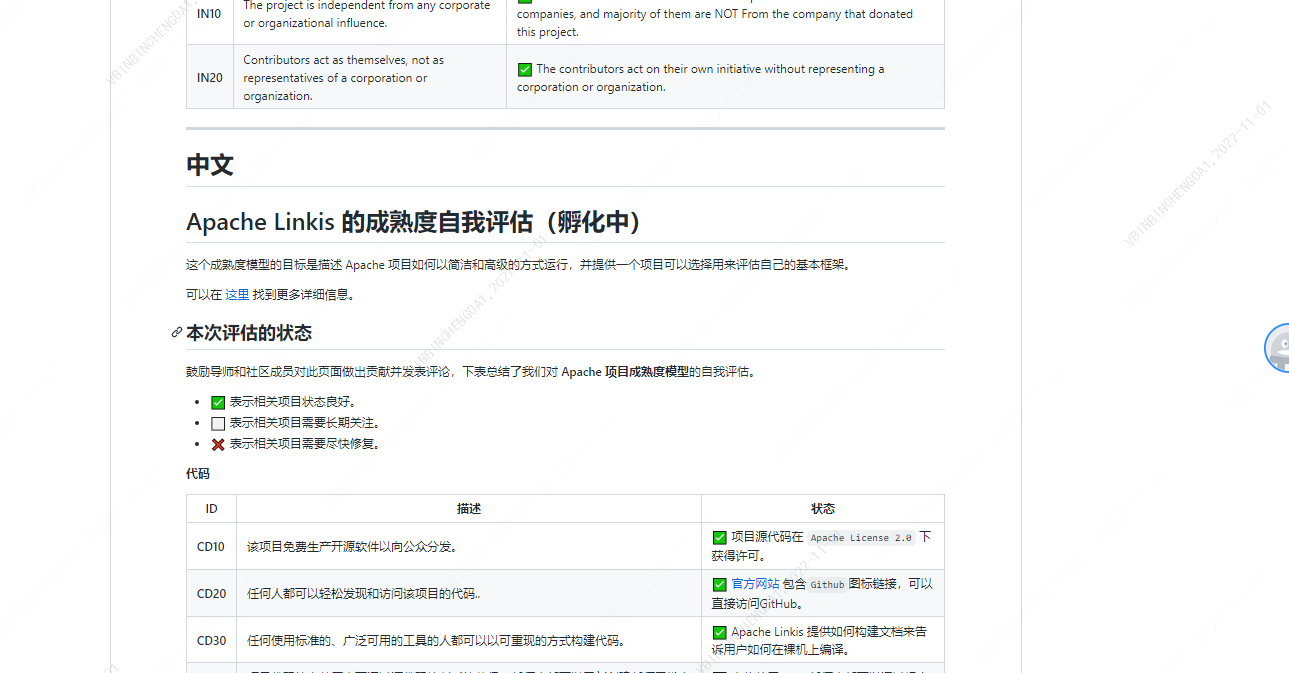Click the 本次评估的状态 heading
This screenshot has height=673, width=1289.
click(x=249, y=333)
